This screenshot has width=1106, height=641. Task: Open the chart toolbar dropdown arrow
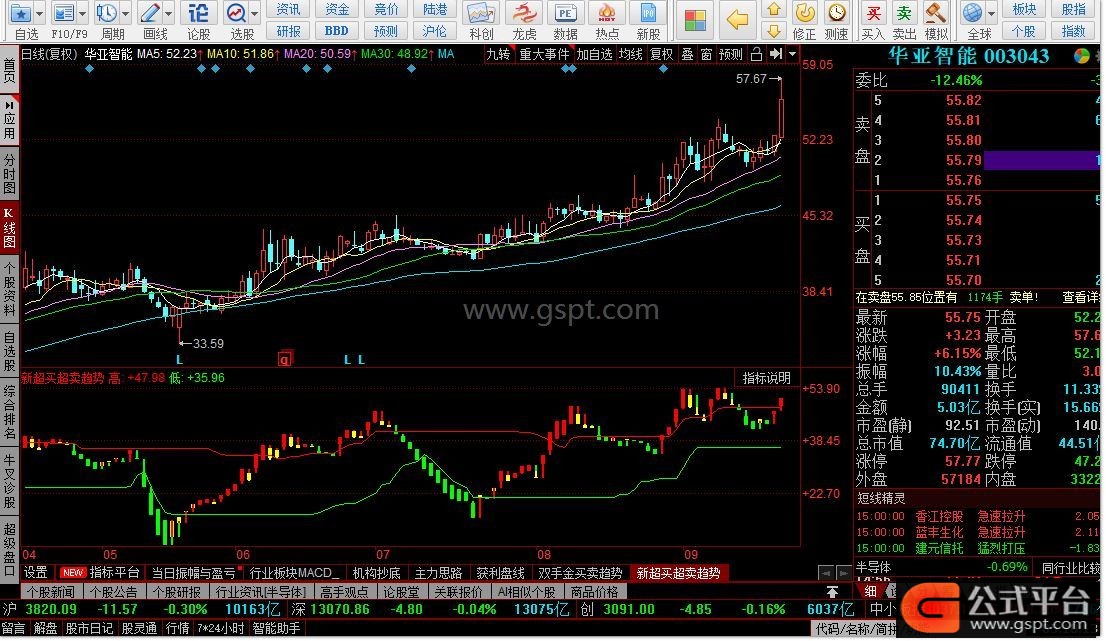(793, 54)
